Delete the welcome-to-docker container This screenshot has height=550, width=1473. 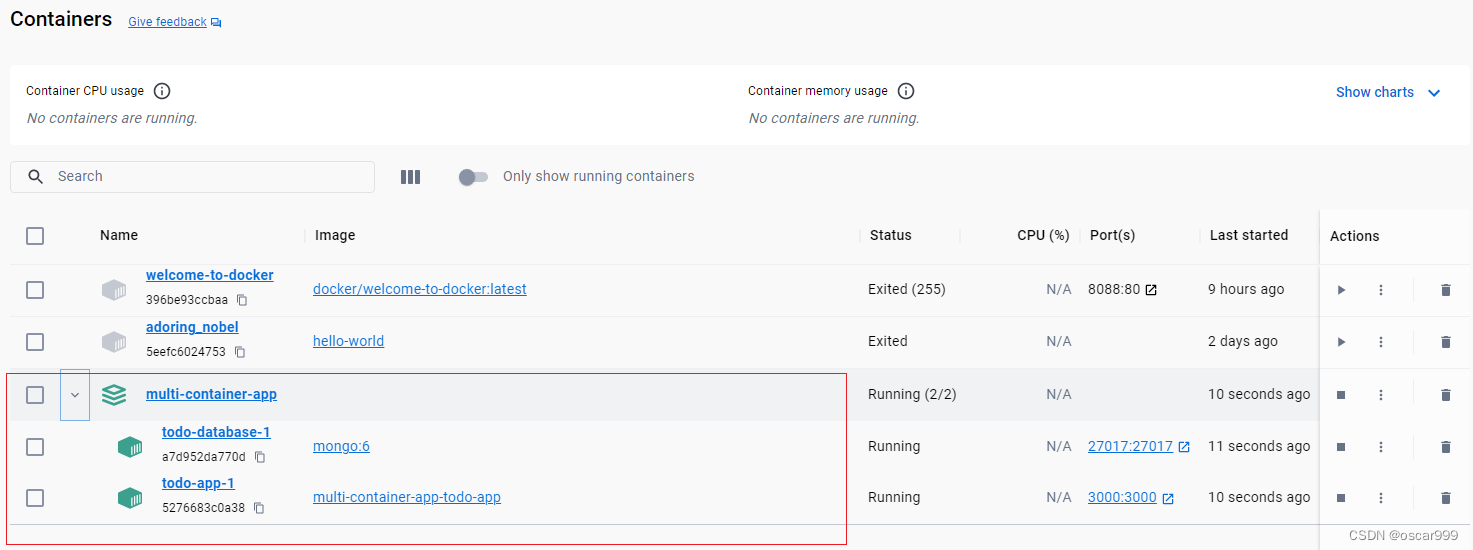pos(1445,290)
